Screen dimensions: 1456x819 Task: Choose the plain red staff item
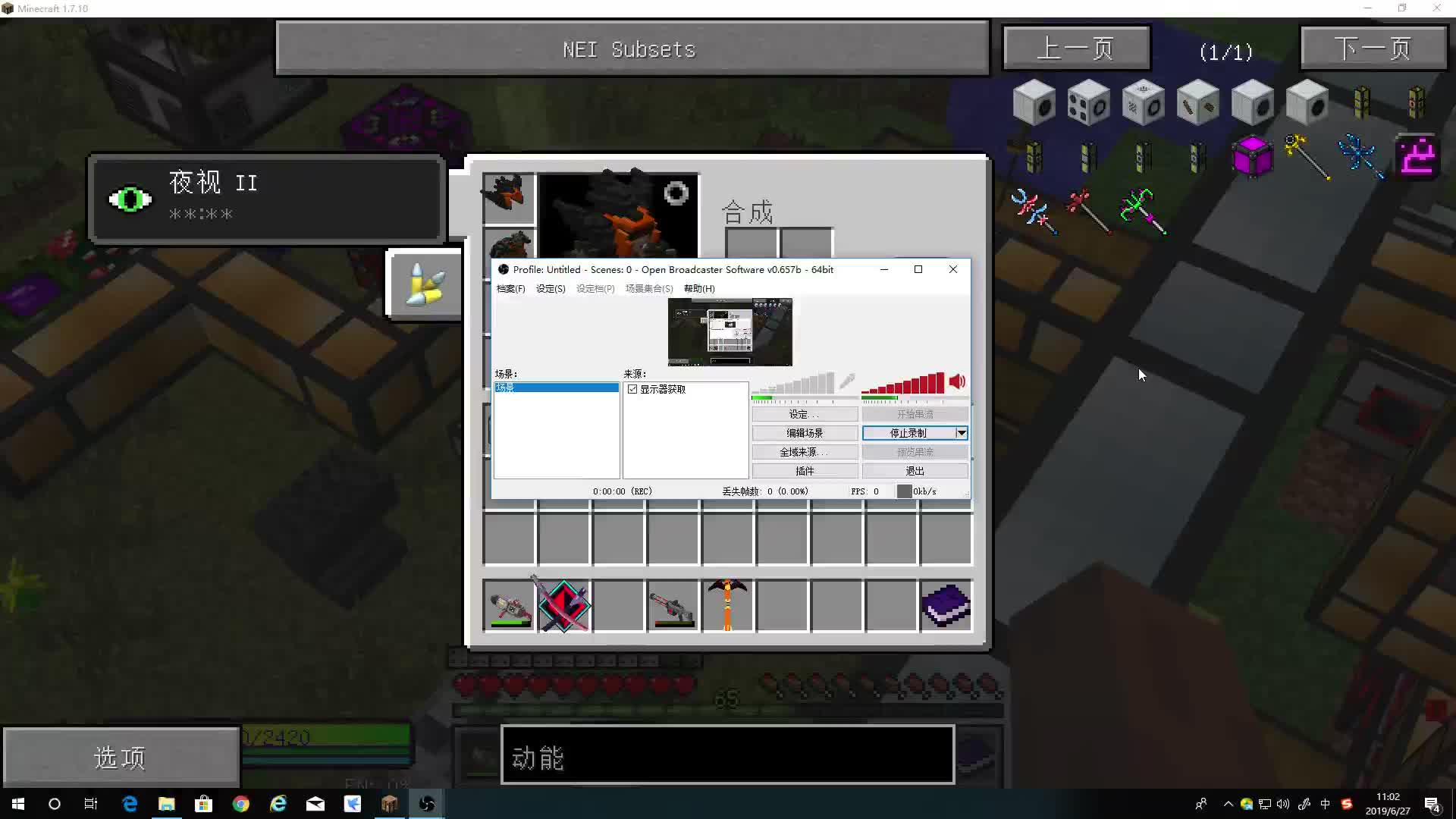[1088, 212]
